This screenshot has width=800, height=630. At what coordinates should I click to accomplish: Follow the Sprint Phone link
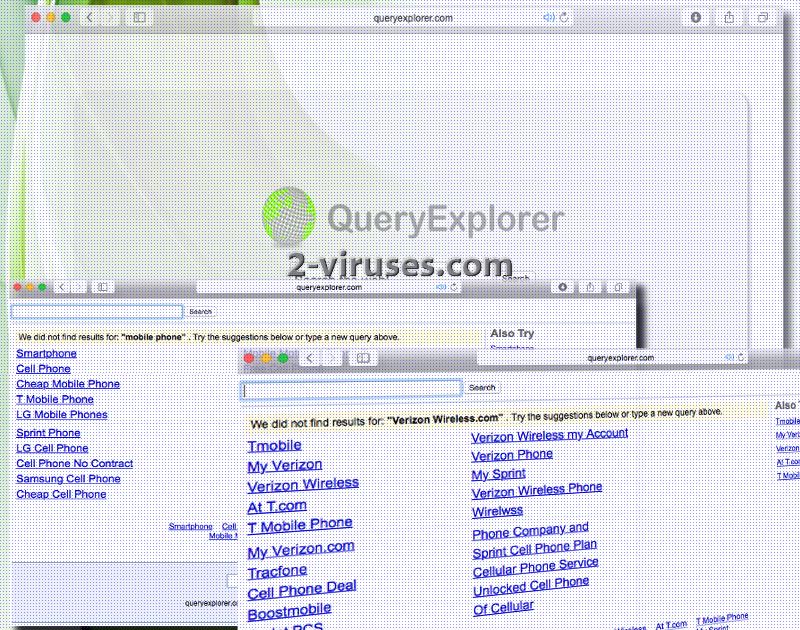48,433
